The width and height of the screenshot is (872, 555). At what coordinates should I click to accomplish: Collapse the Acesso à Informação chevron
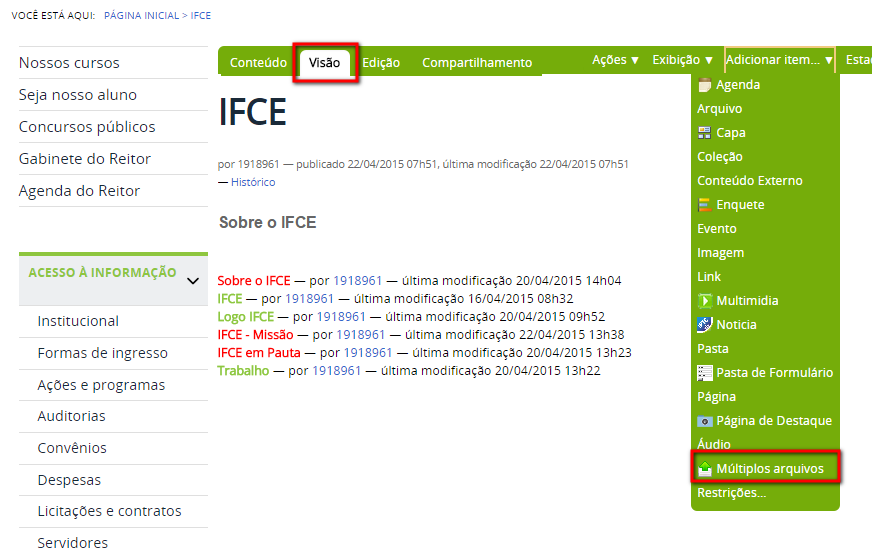[x=193, y=280]
